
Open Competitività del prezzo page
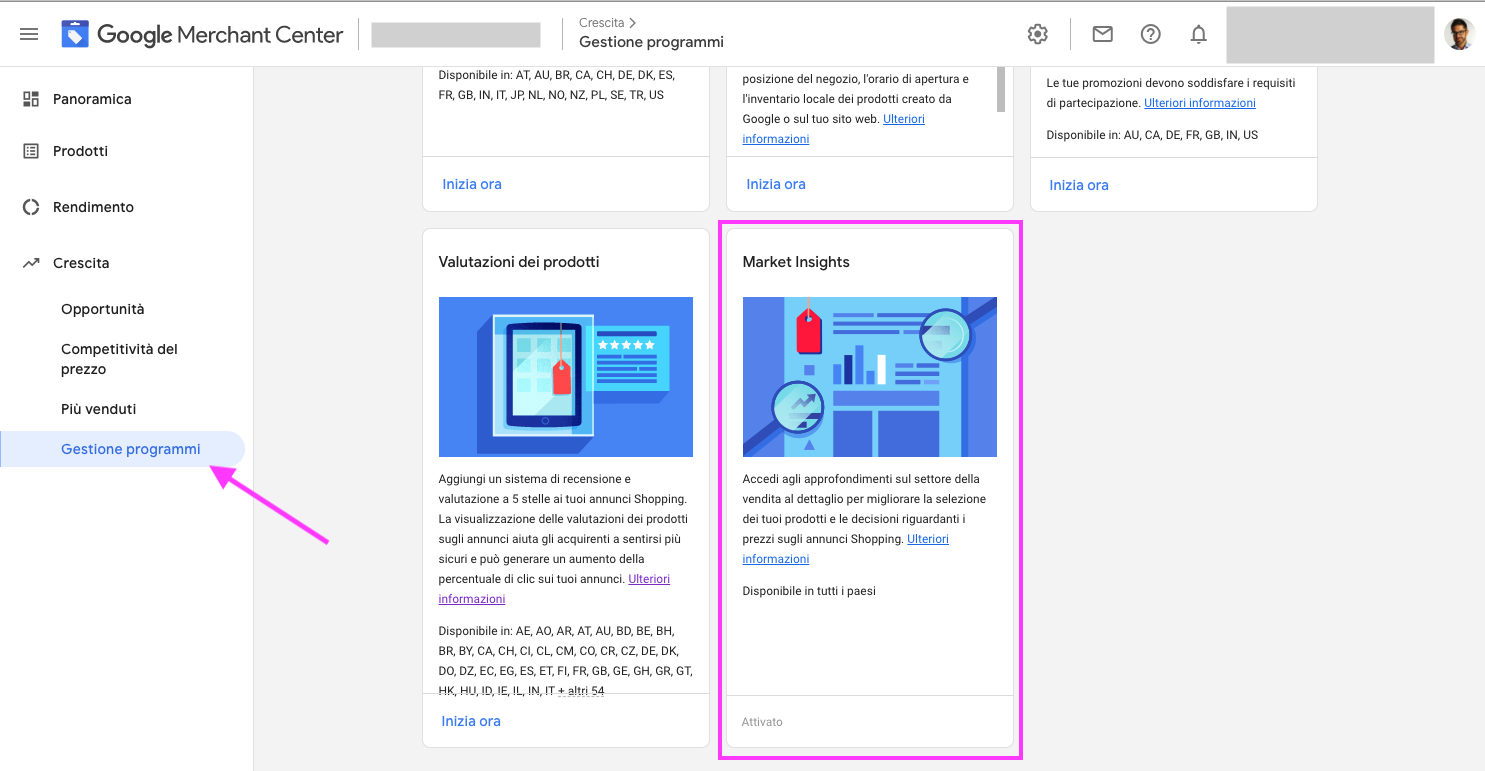click(x=119, y=359)
